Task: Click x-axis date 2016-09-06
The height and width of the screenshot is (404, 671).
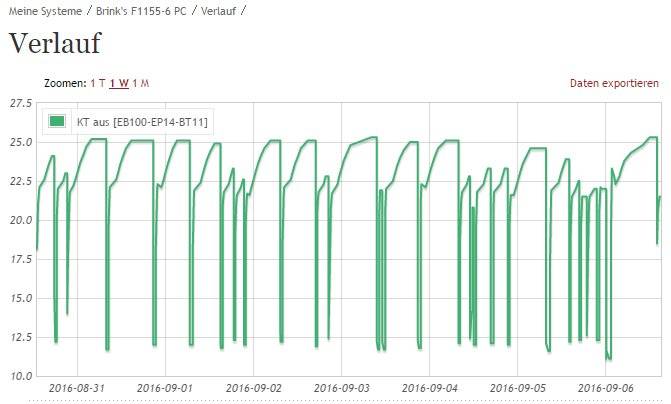Action: coord(606,388)
